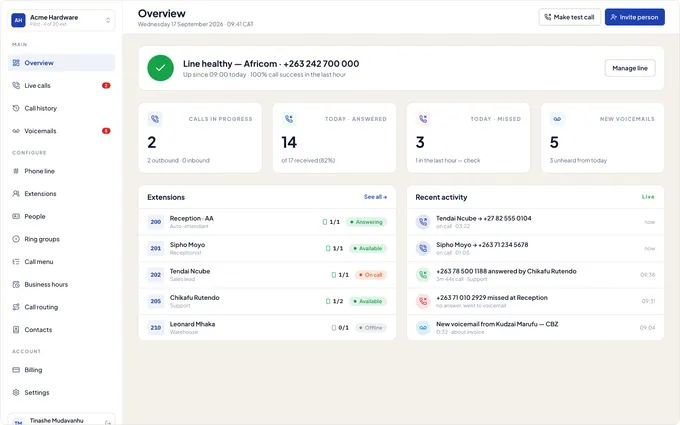Screen dimensions: 680x425
Task: Go to Live calls page
Action: tap(61, 85)
